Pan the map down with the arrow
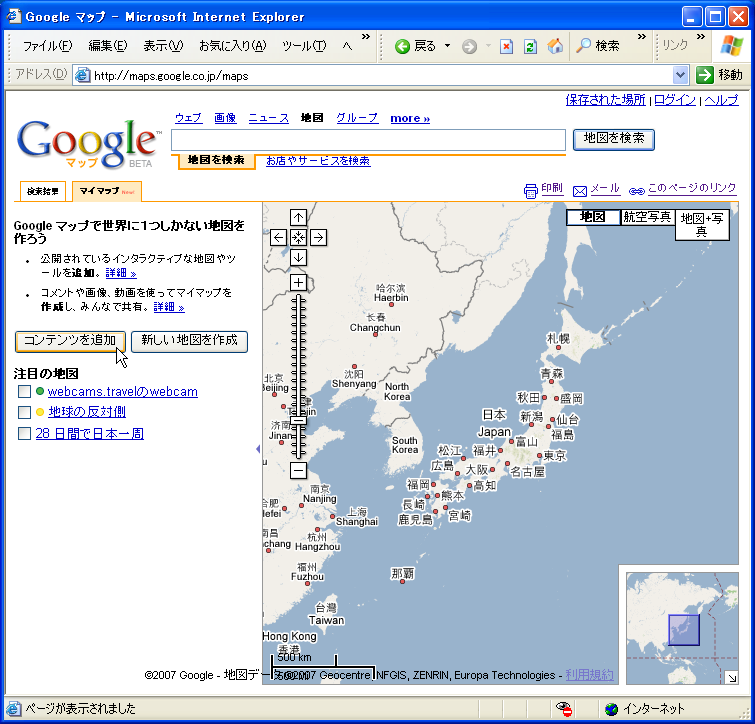Image resolution: width=755 pixels, height=724 pixels. click(x=298, y=258)
